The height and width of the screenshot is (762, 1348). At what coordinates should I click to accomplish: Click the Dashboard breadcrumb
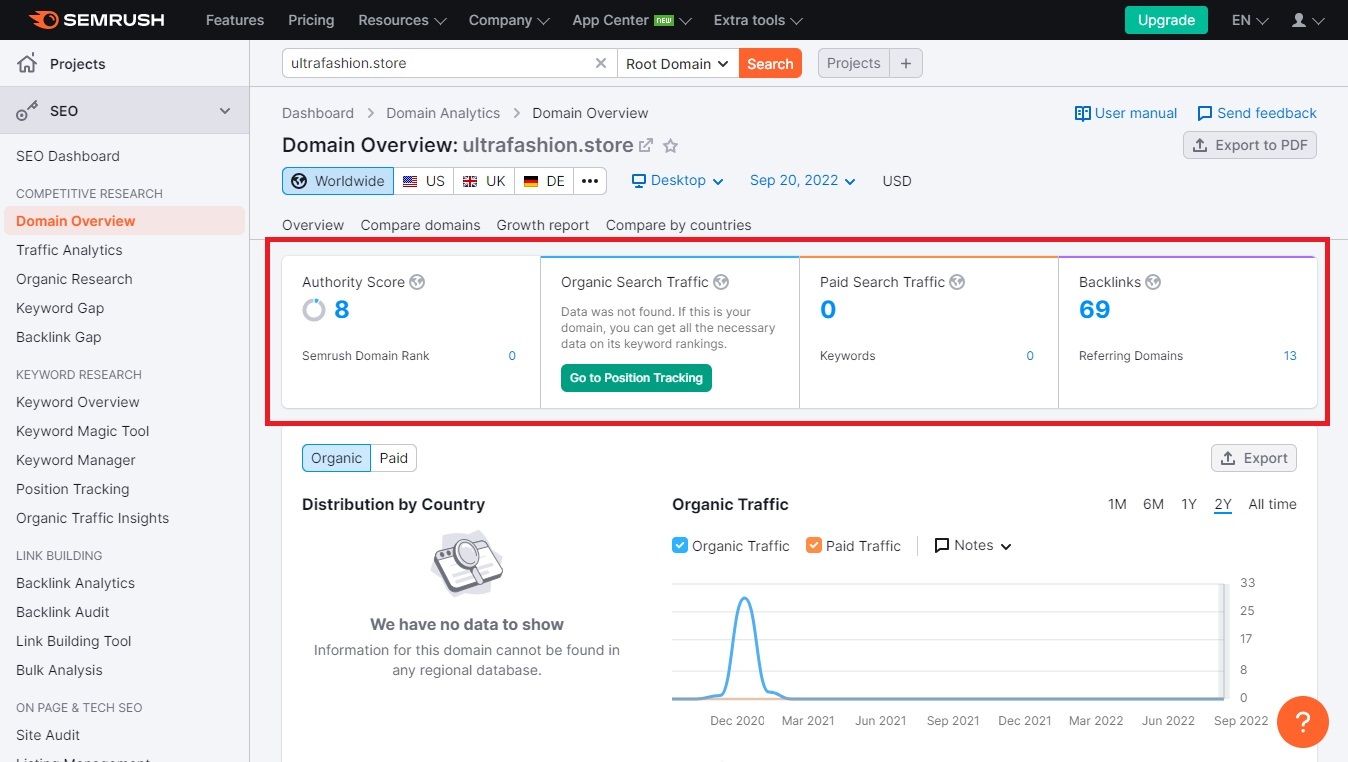coord(318,113)
